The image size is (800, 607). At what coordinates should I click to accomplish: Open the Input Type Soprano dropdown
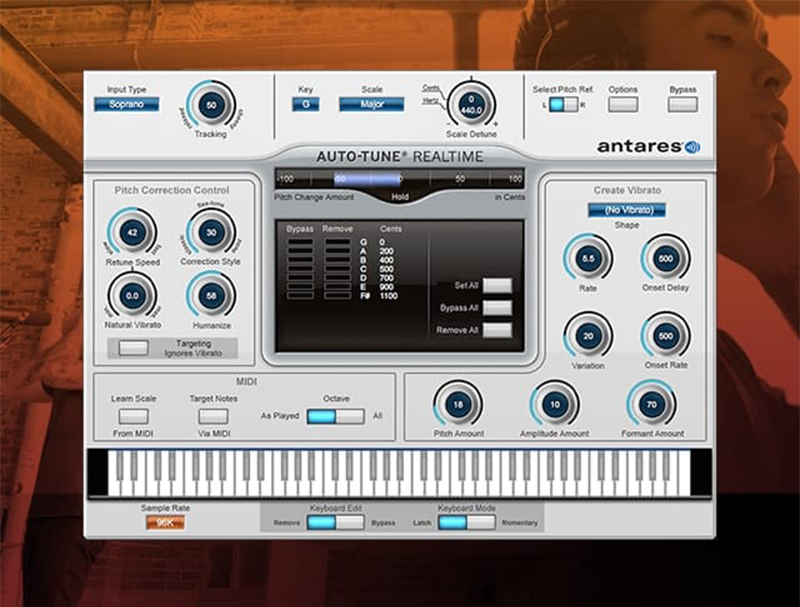coord(127,104)
